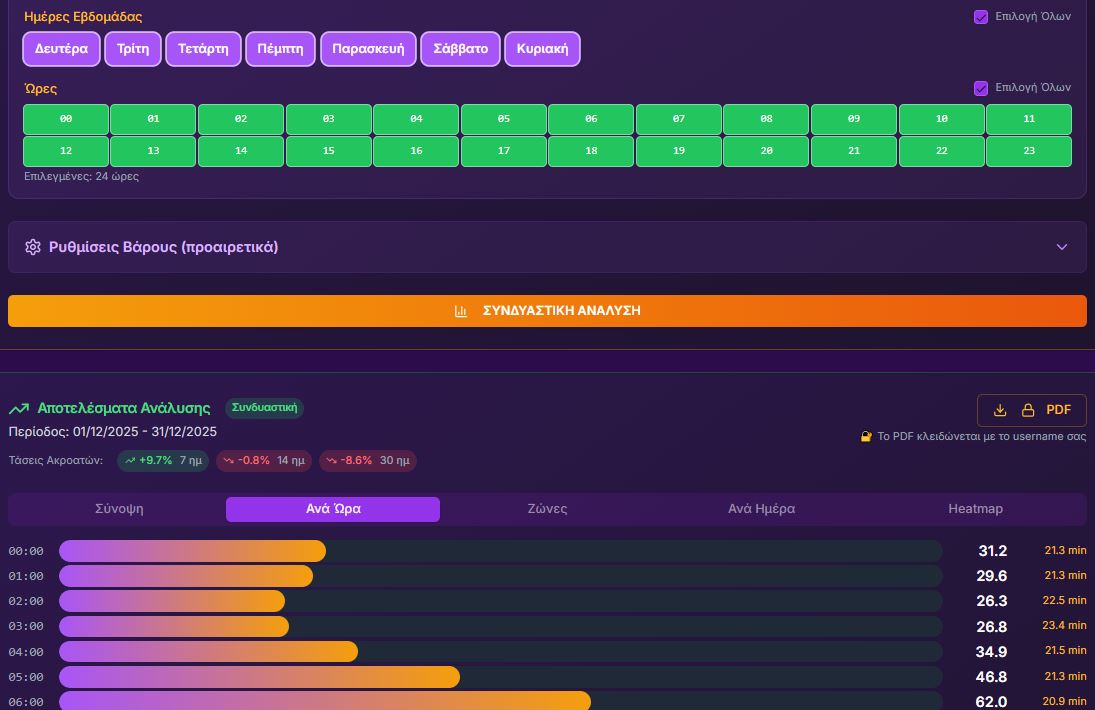Toggle the Παρασκευή day button
Screen dimensions: 1095x710
(x=368, y=49)
